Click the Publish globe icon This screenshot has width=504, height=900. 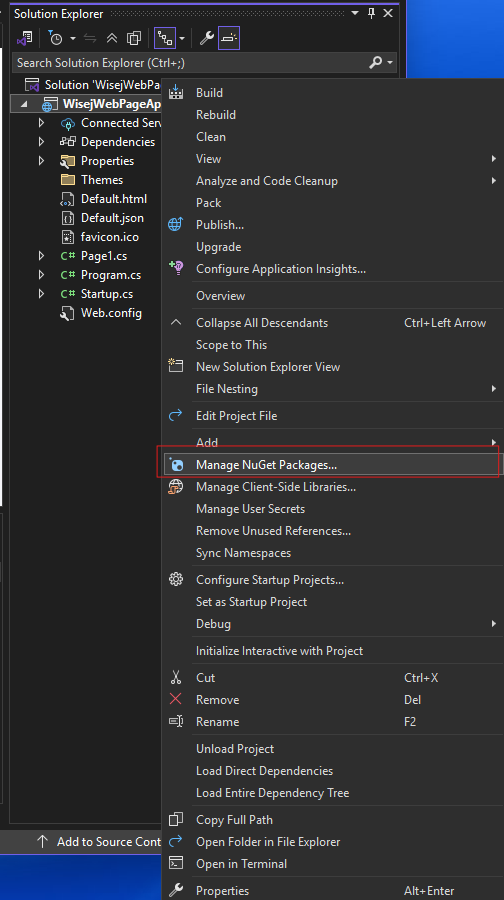tap(175, 224)
